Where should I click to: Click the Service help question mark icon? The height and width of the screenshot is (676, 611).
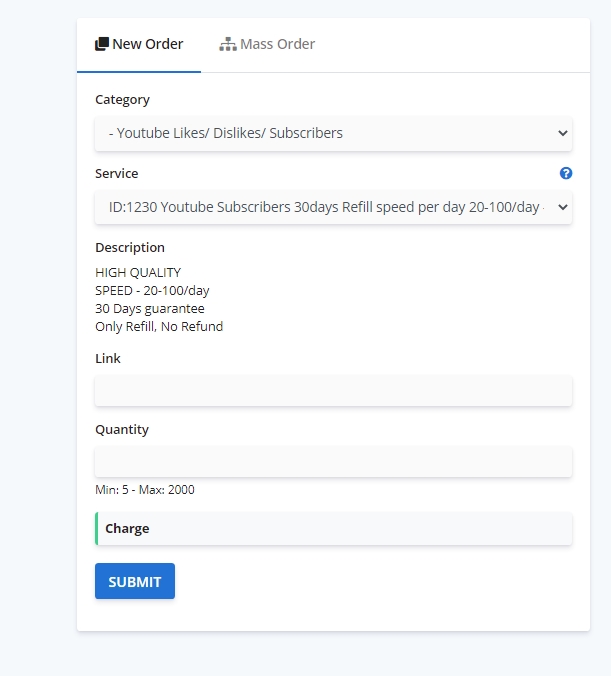tap(566, 173)
